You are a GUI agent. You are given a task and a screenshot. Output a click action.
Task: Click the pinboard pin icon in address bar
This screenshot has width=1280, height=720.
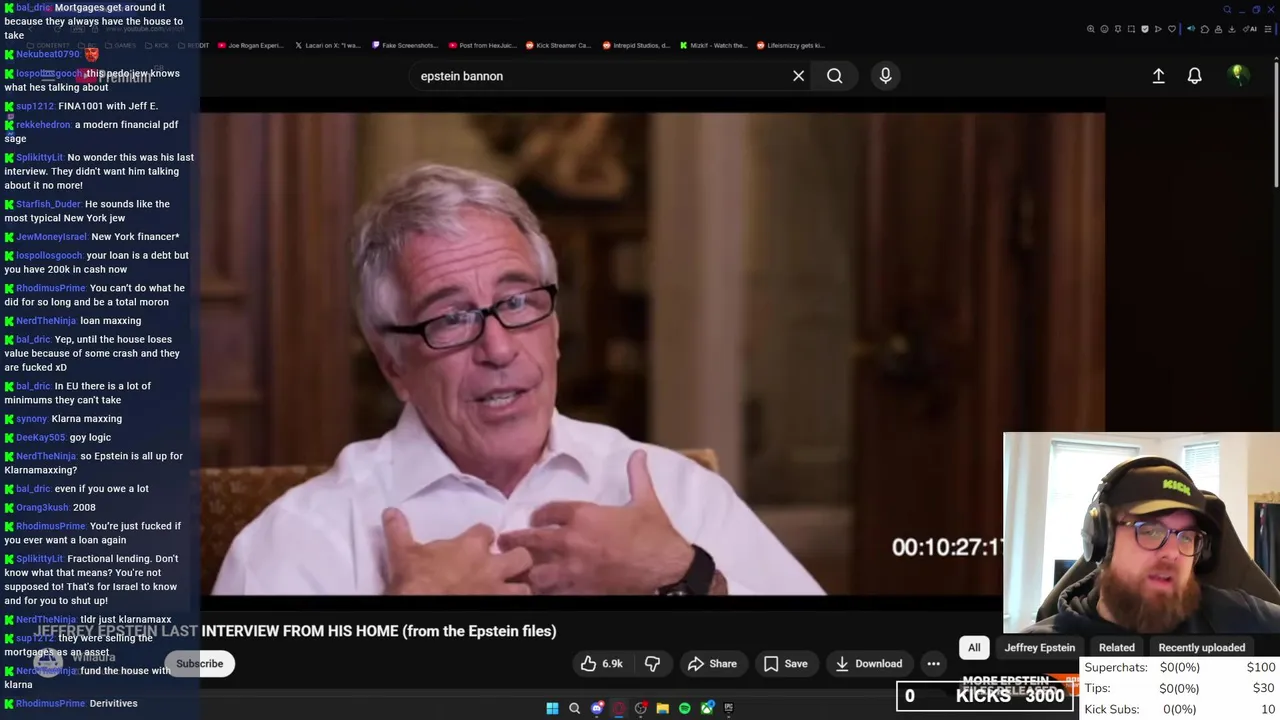pos(1118,29)
